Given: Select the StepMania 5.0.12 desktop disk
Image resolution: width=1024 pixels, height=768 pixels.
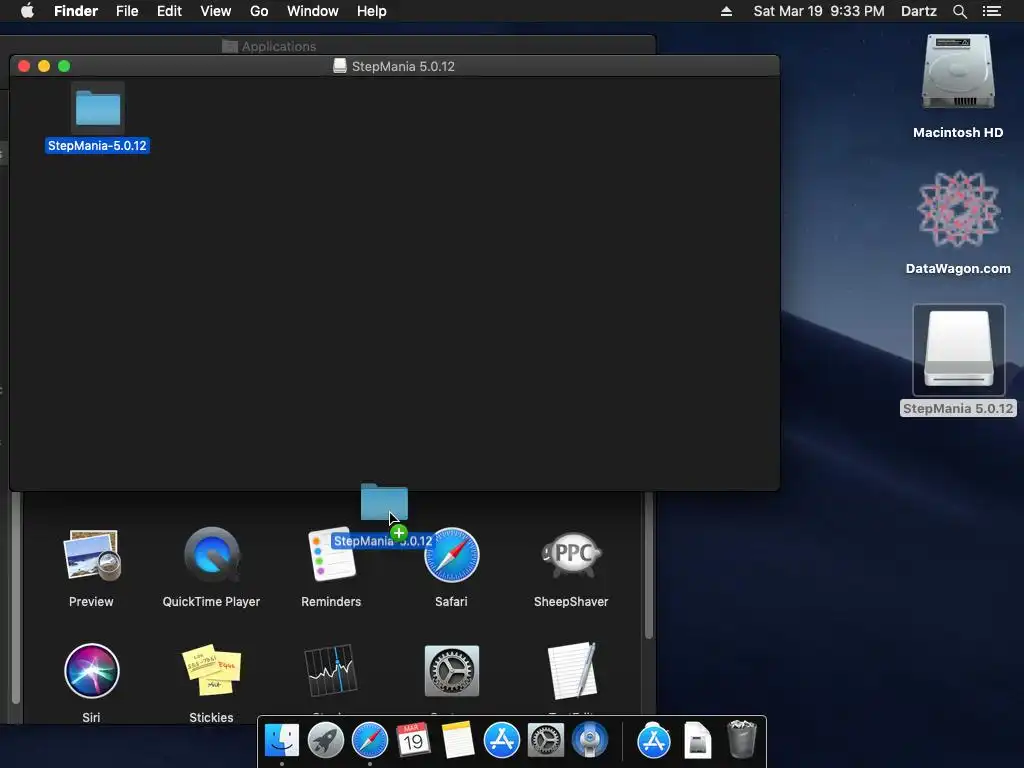Looking at the screenshot, I should (958, 350).
